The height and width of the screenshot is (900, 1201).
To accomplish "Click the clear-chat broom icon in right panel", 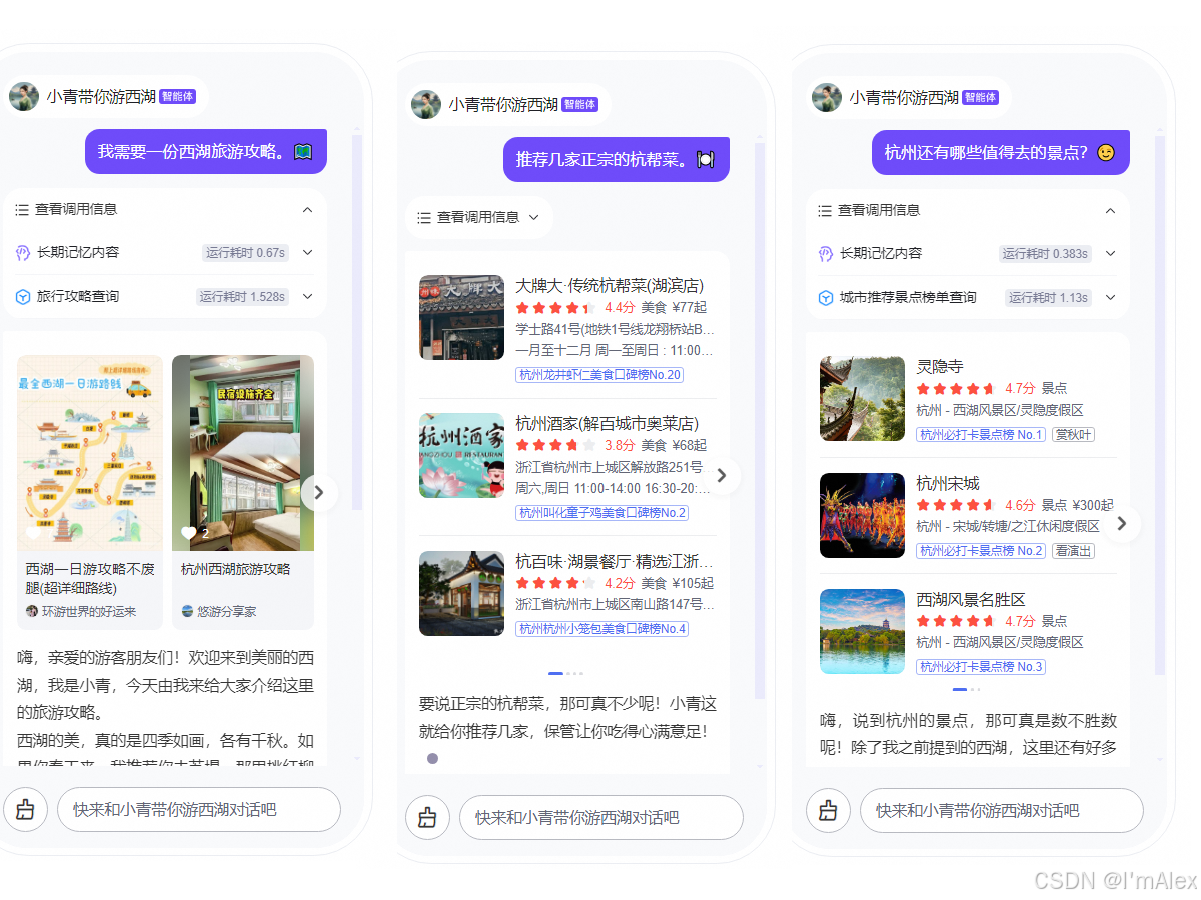I will 828,811.
